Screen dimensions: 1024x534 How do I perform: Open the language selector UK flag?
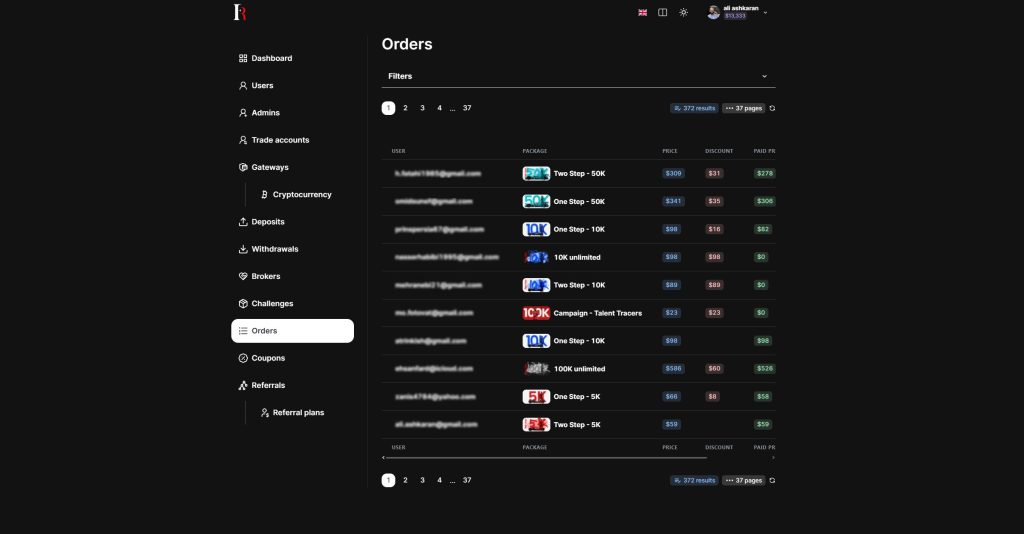point(642,12)
